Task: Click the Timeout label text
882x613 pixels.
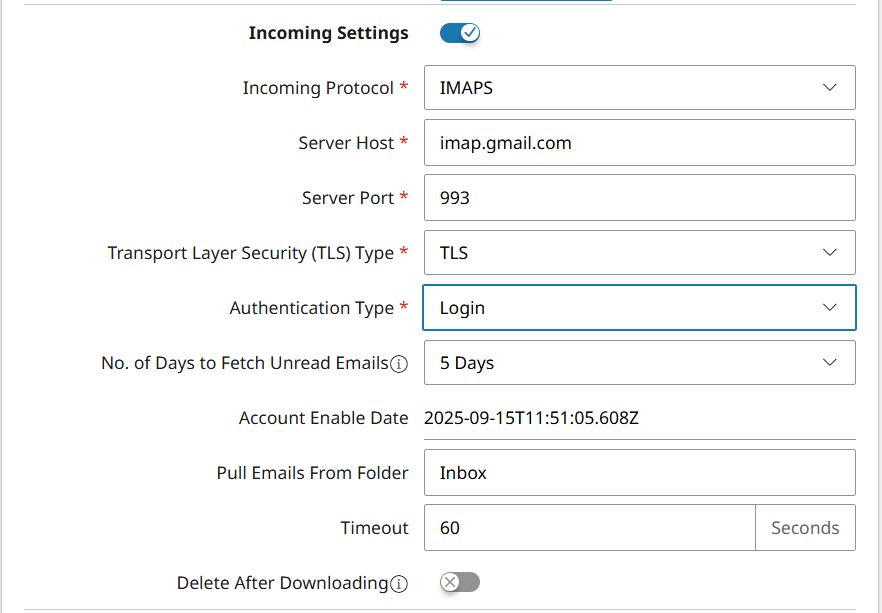Action: 374,528
